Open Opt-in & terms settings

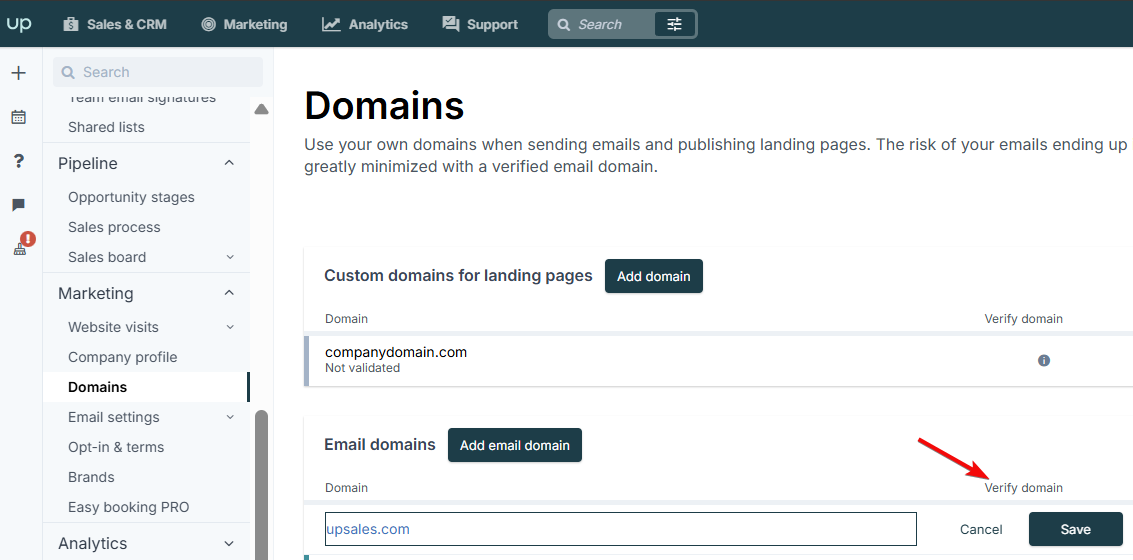click(x=116, y=447)
